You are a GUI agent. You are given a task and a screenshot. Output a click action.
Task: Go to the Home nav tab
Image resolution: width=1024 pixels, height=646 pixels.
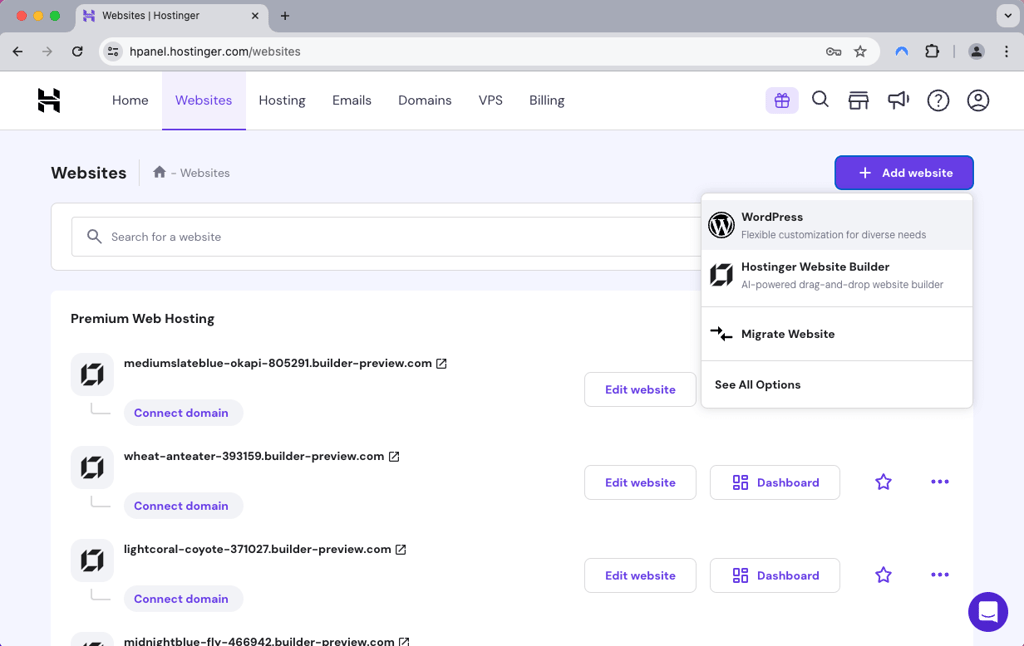click(130, 100)
